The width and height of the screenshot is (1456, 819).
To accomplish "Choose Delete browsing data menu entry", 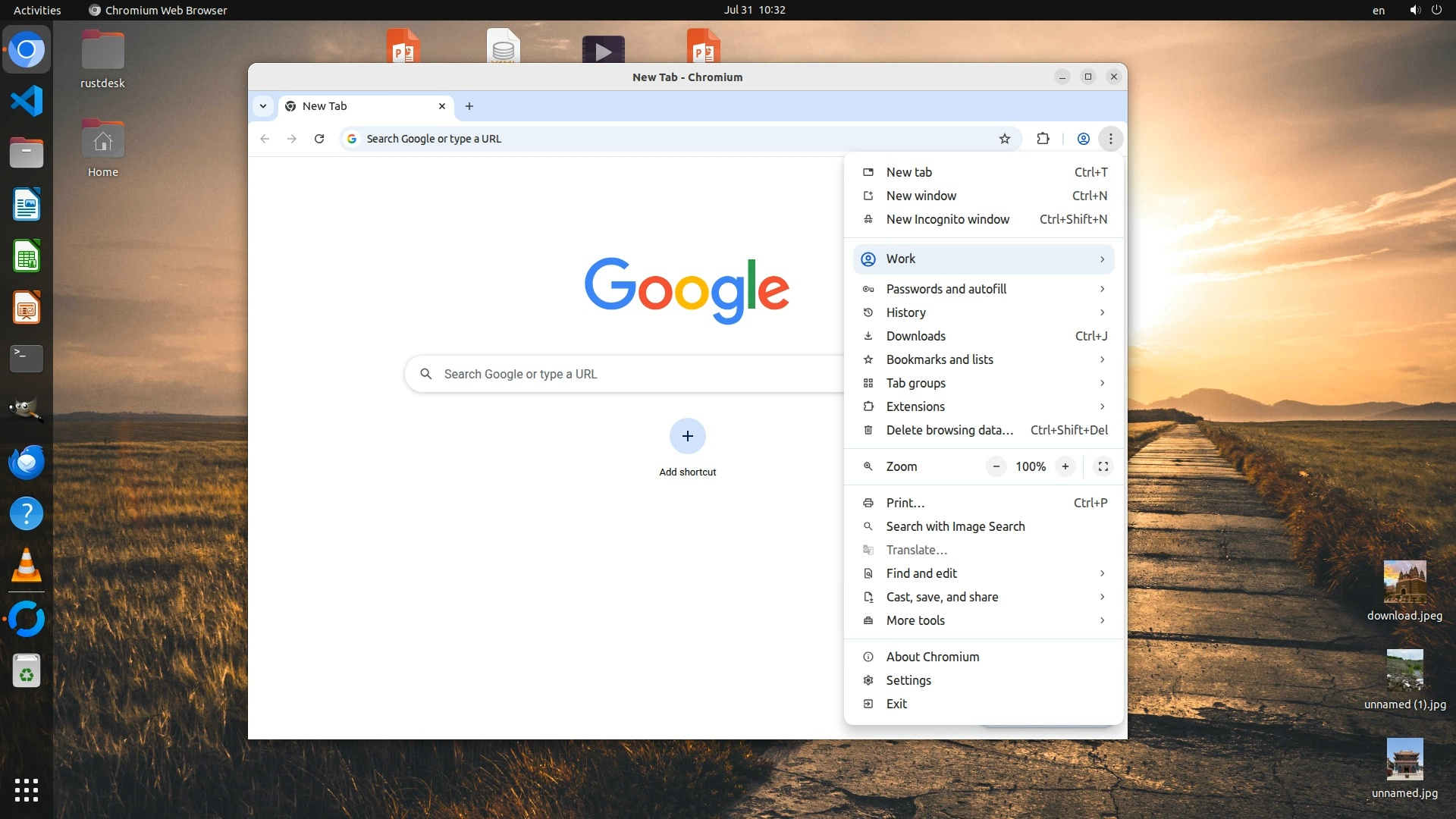I will coord(949,430).
